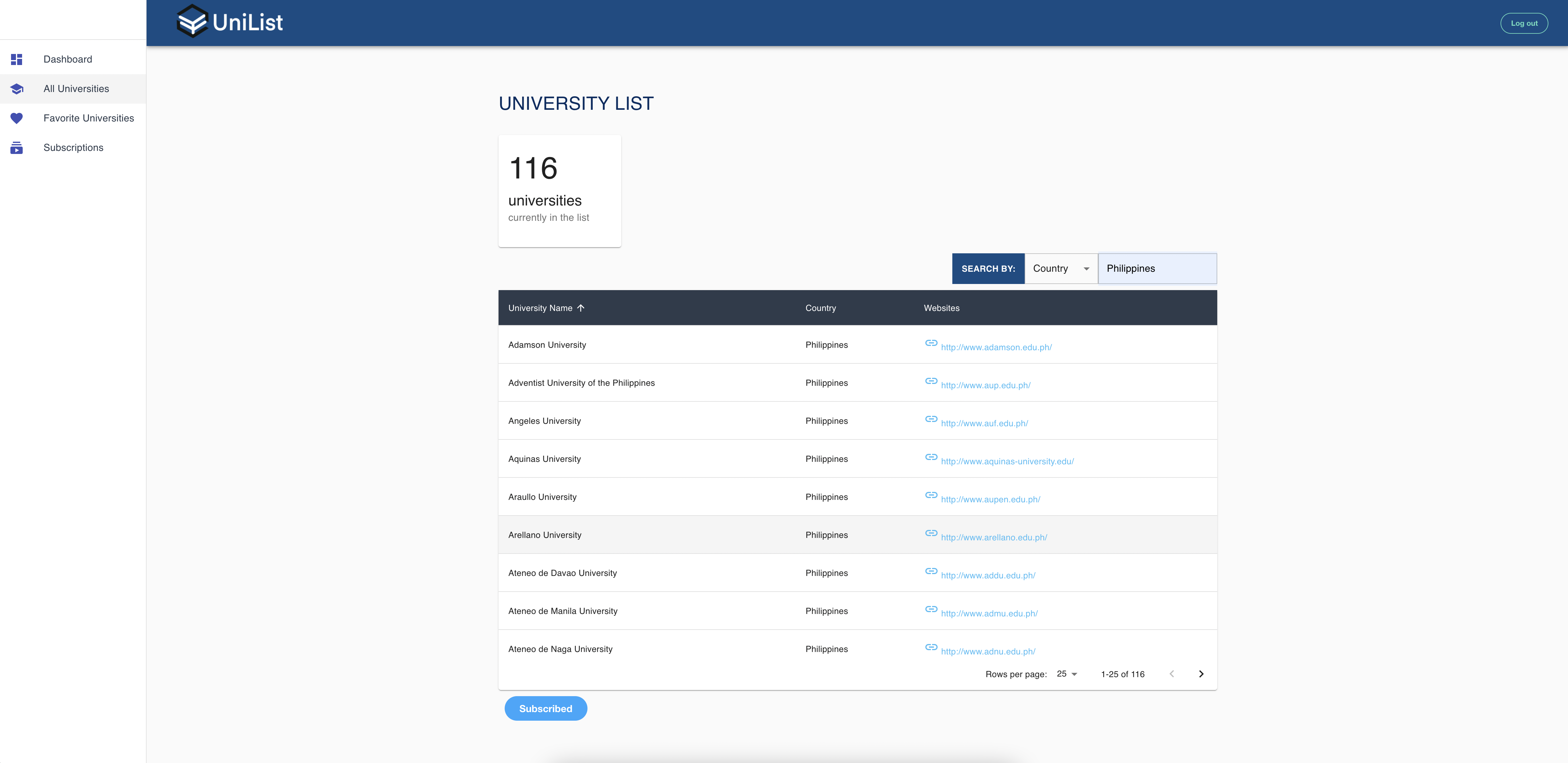
Task: Click the link icon for Ateneo de Naga
Action: (931, 647)
